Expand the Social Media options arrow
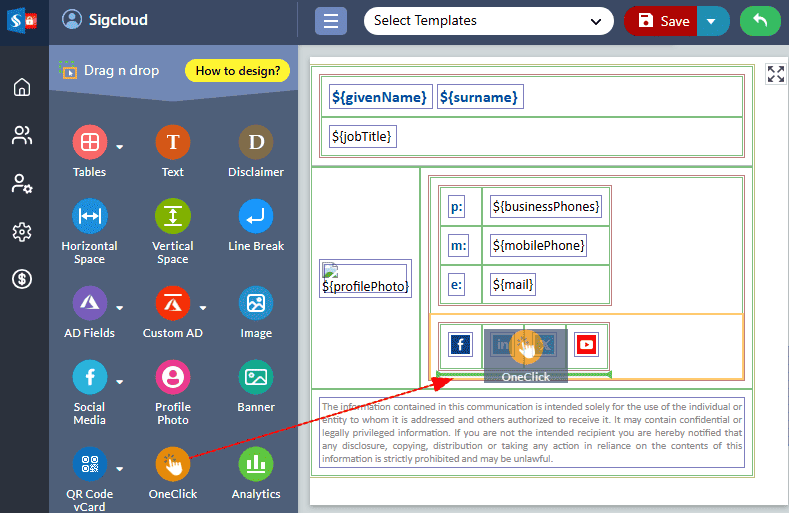Image resolution: width=789 pixels, height=513 pixels. [x=120, y=381]
